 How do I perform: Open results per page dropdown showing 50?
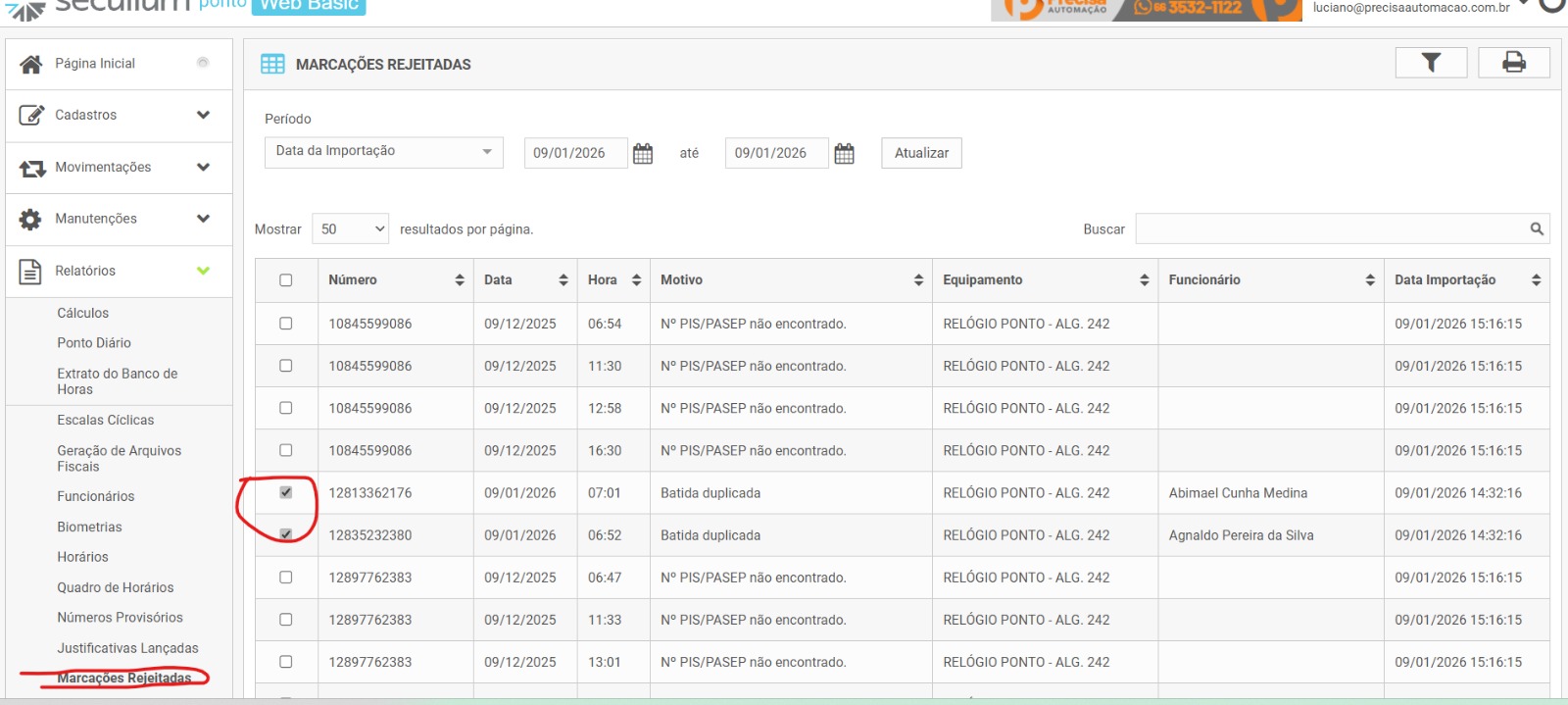point(350,229)
